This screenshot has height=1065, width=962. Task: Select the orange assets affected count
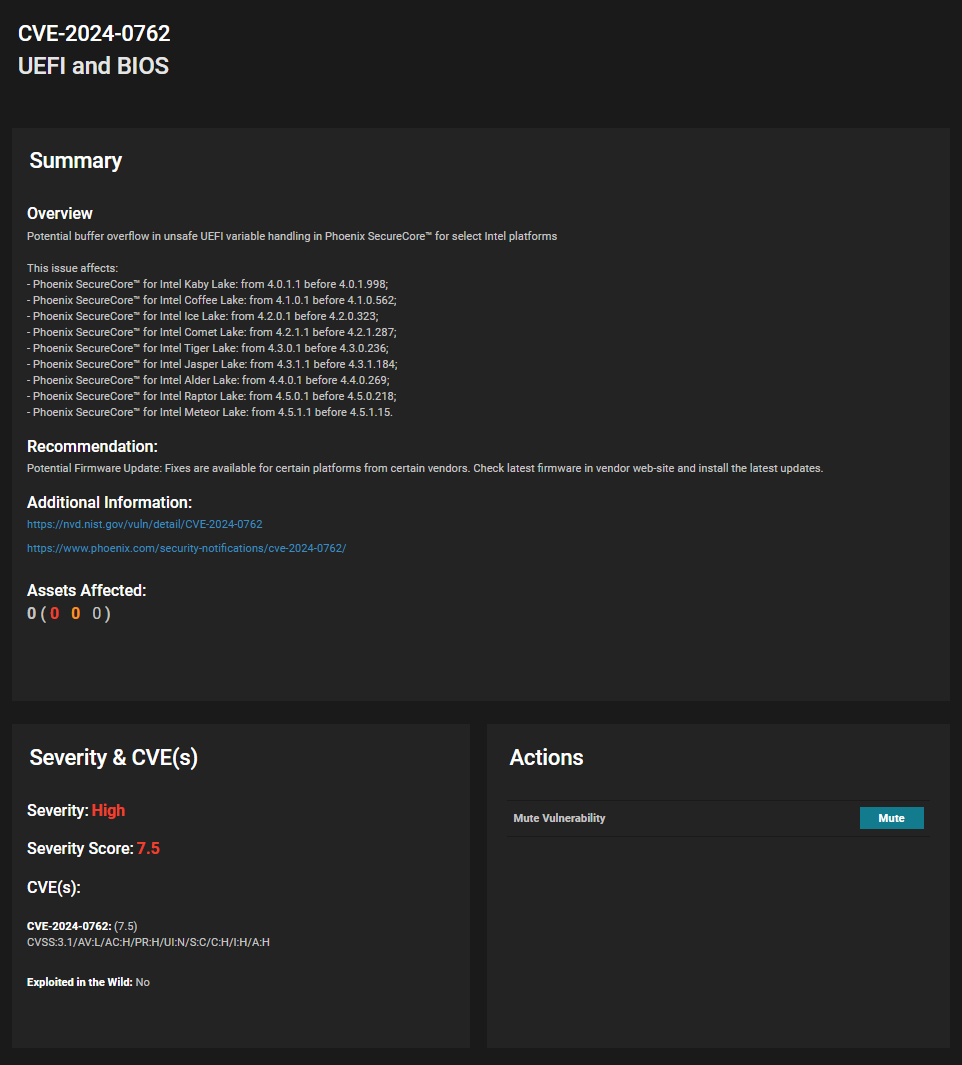coord(75,614)
